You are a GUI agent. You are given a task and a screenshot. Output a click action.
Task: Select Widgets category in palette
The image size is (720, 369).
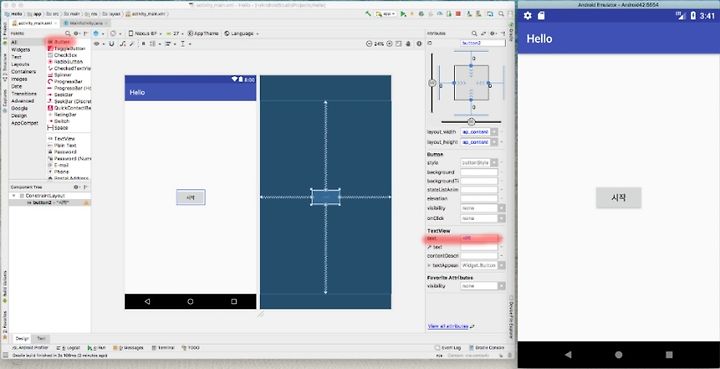(21, 50)
